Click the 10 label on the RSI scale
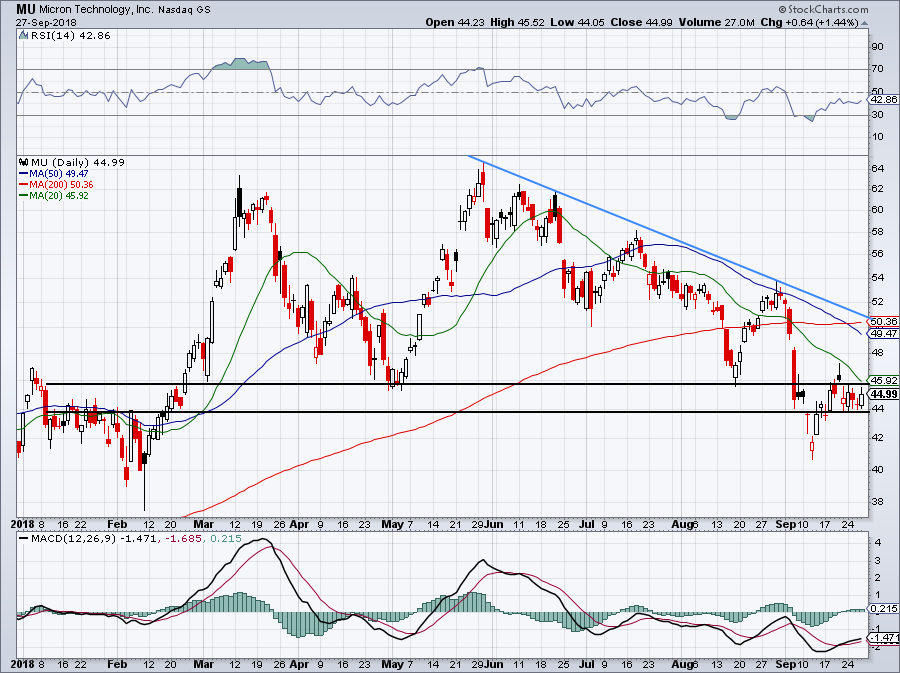 [x=877, y=137]
